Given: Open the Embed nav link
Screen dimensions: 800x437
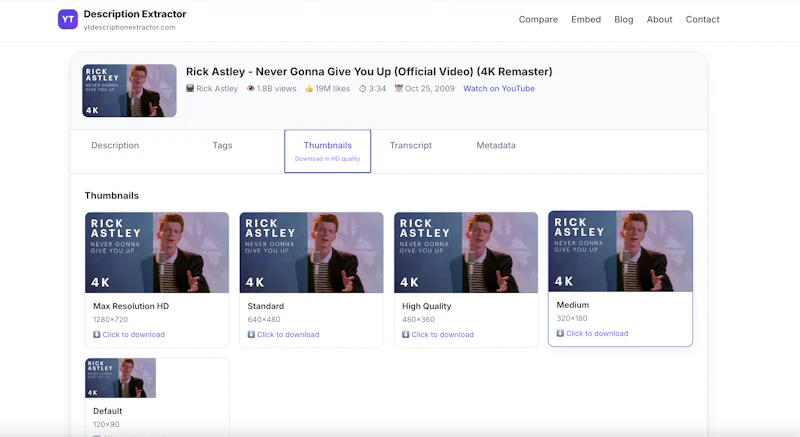Looking at the screenshot, I should 586,19.
